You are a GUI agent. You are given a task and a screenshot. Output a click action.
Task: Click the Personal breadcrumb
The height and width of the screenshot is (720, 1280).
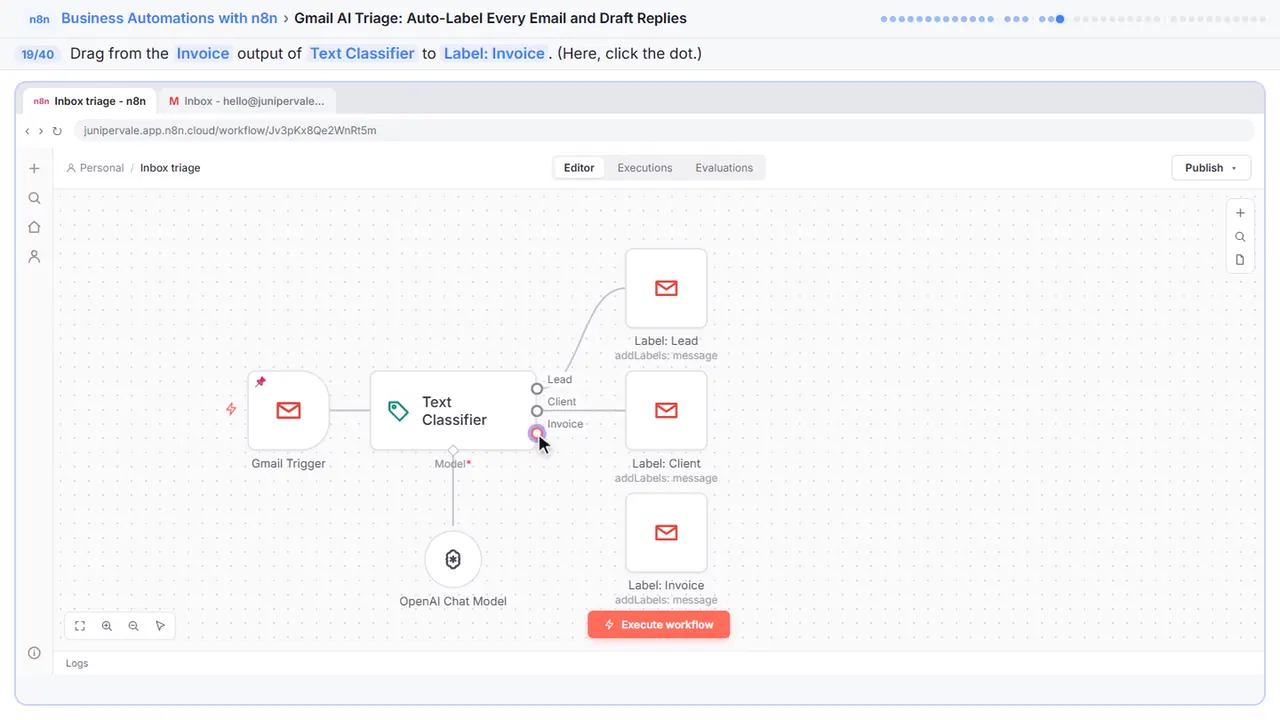95,168
